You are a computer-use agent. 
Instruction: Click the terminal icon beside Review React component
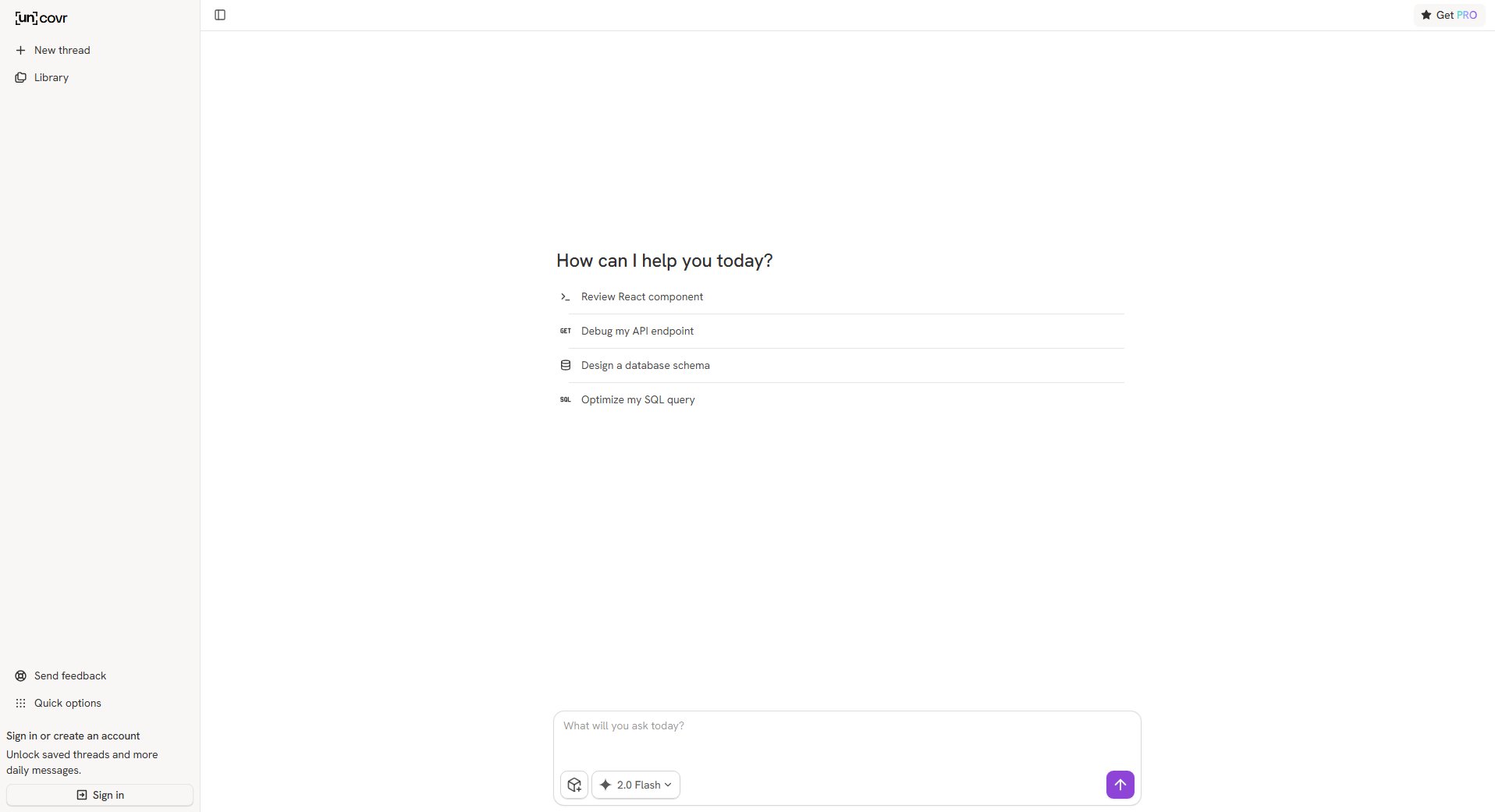point(565,297)
